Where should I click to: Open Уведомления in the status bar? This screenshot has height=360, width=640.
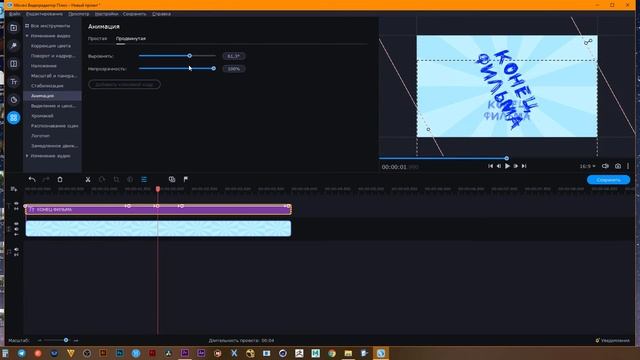click(612, 340)
